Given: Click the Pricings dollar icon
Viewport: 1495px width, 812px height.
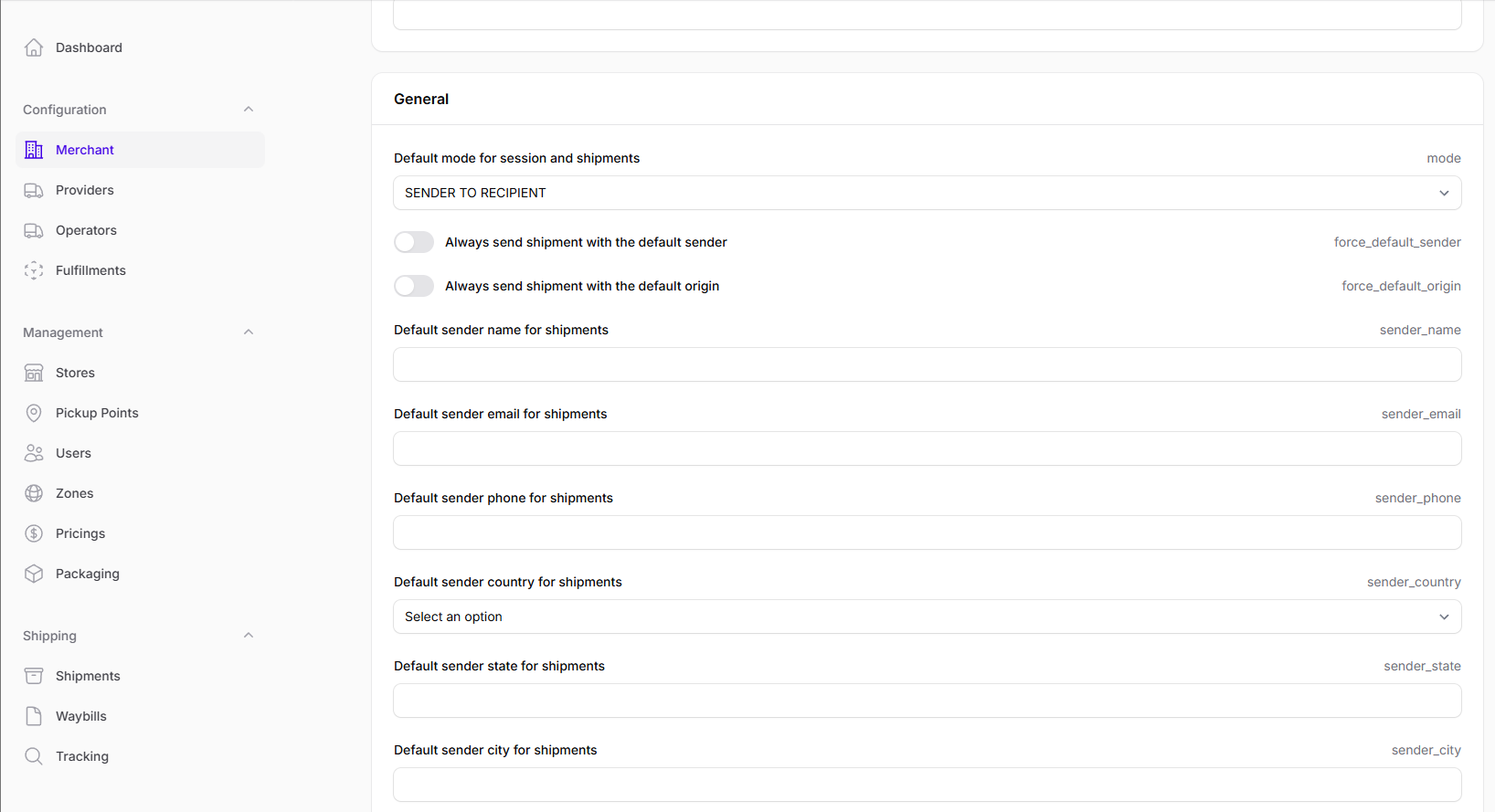Looking at the screenshot, I should coord(34,533).
